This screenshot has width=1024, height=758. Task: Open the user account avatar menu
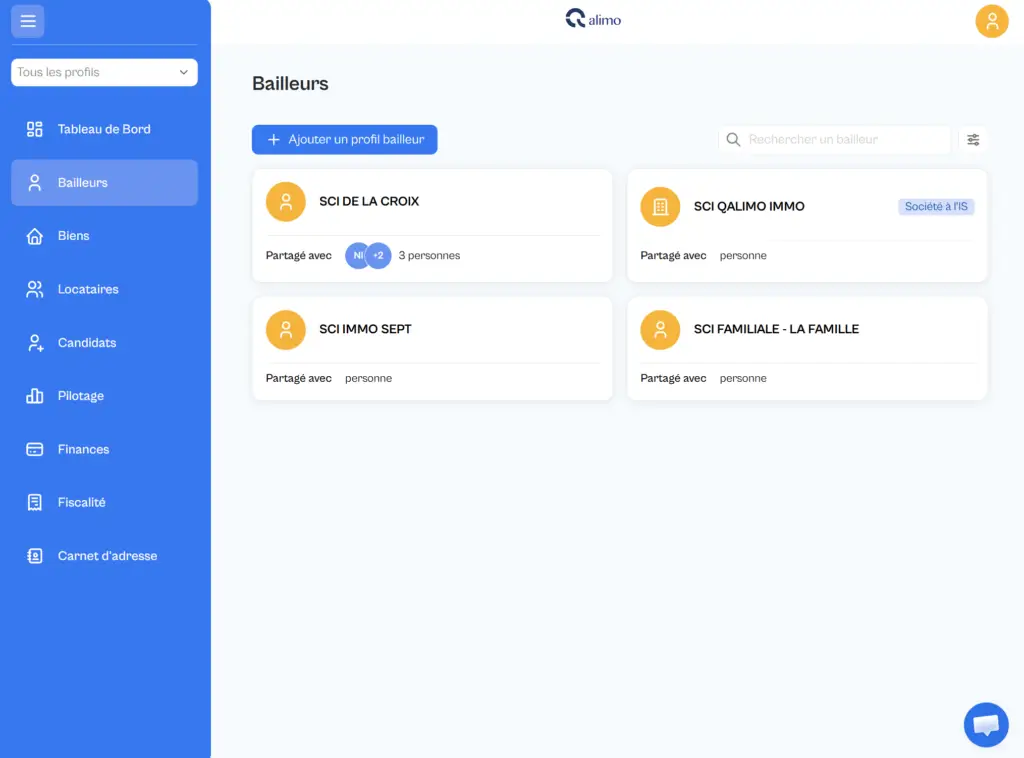coord(991,22)
